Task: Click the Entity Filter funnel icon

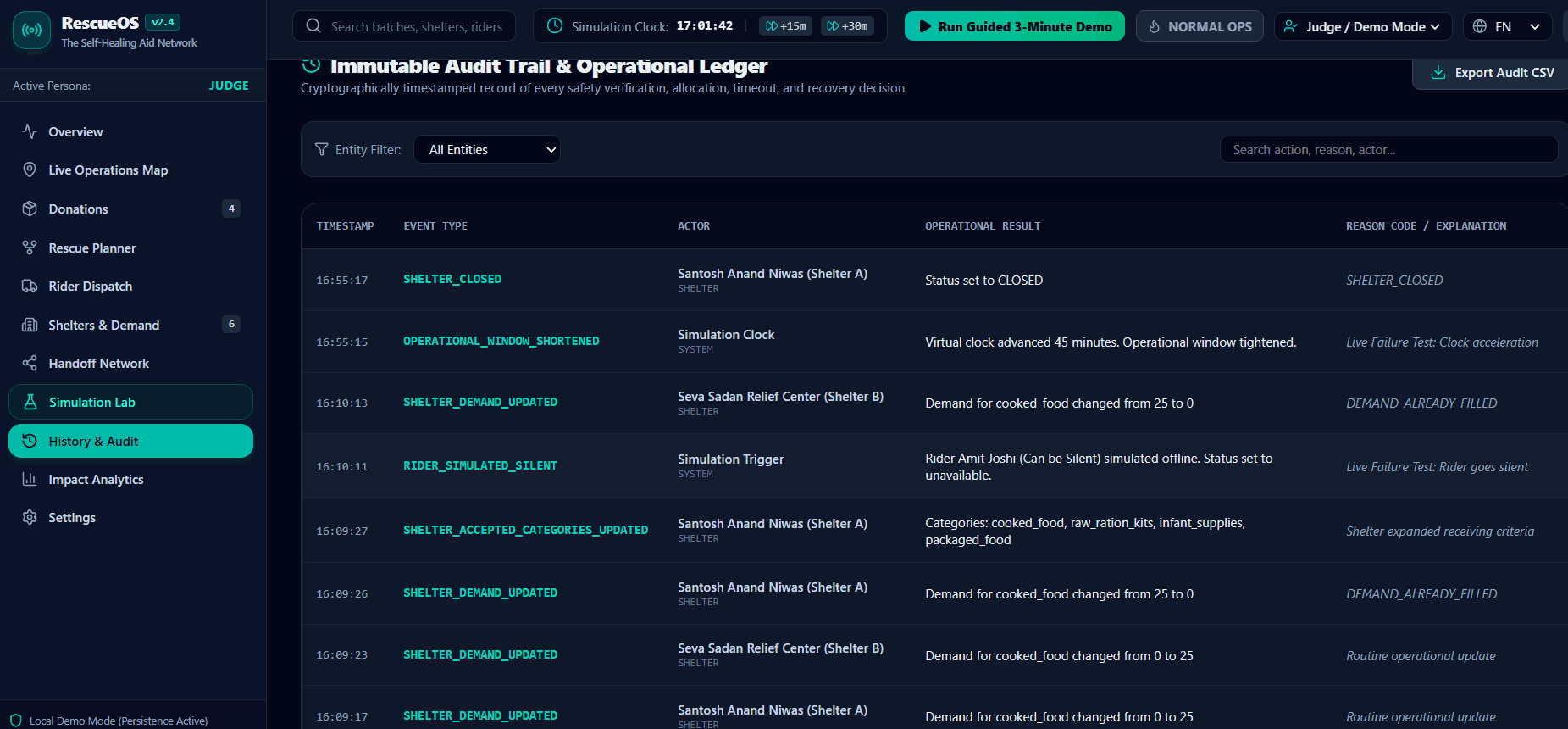Action: 322,149
